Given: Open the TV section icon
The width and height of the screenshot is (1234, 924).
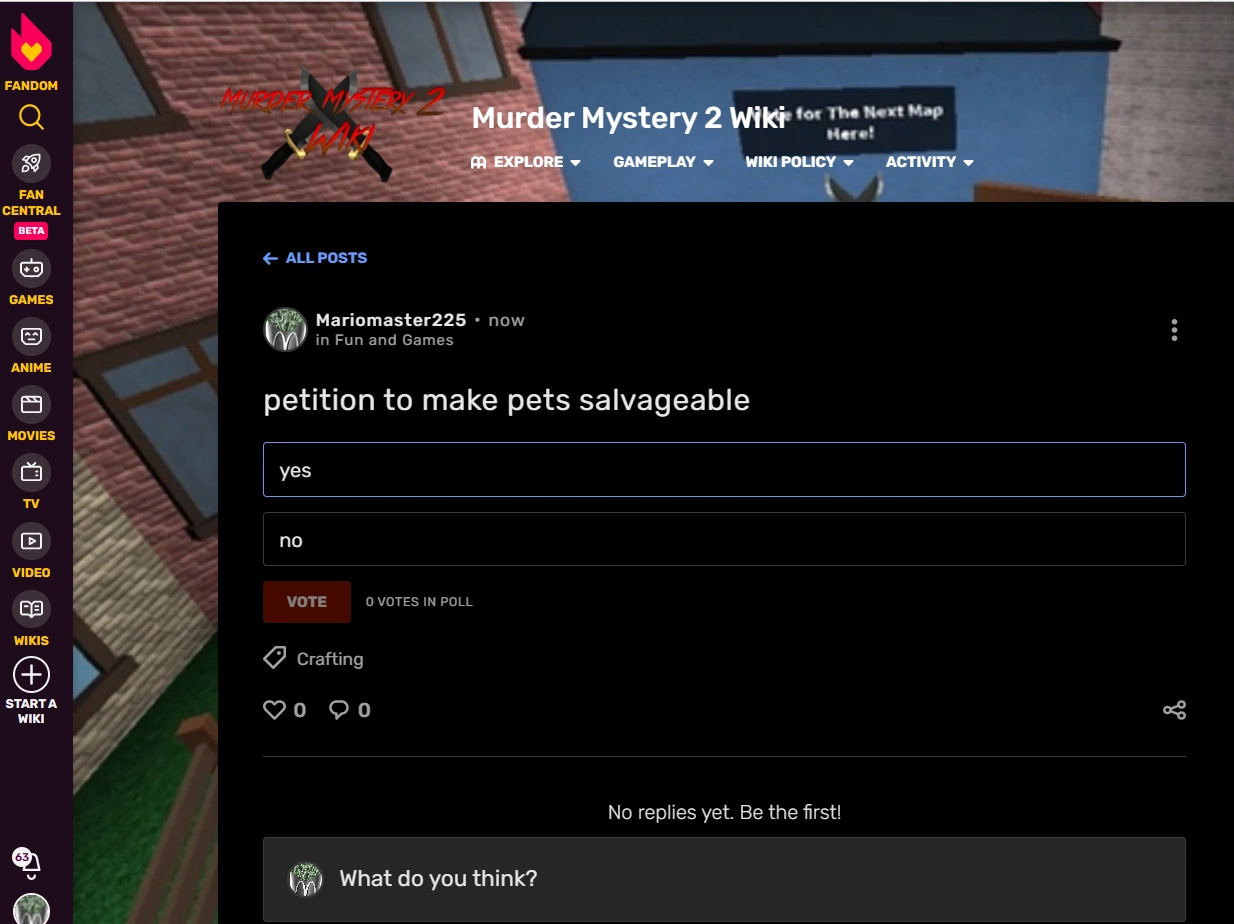Looking at the screenshot, I should click(31, 472).
